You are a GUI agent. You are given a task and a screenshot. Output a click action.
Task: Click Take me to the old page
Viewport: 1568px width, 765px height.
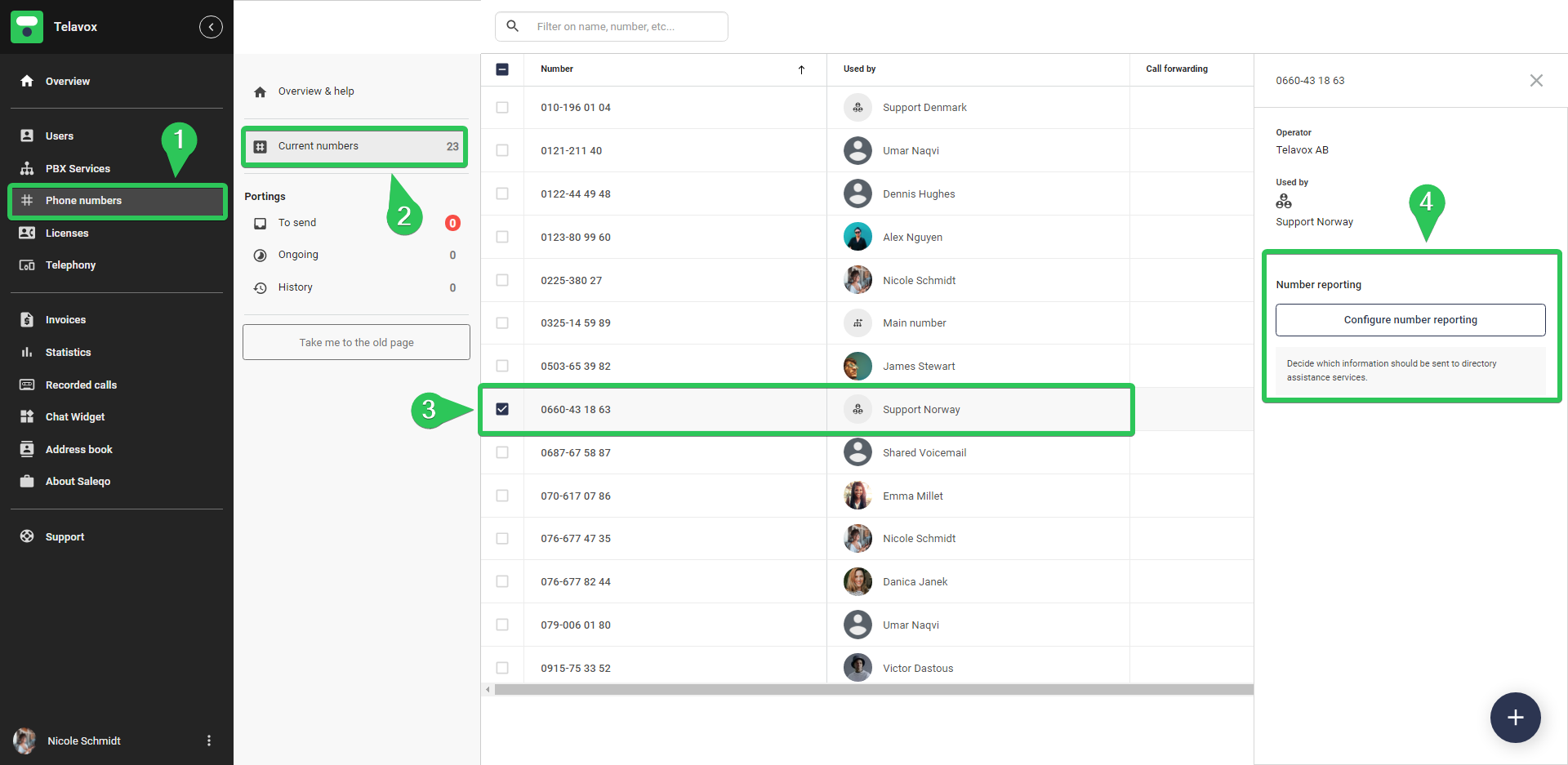(355, 341)
